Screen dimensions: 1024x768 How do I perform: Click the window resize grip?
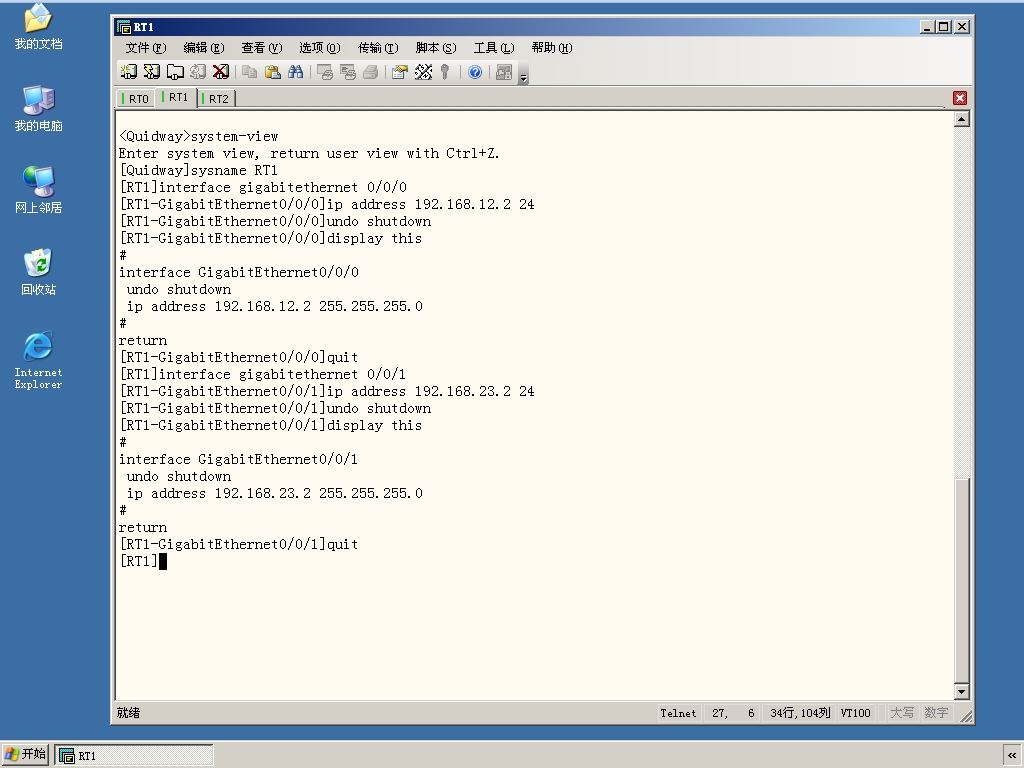click(x=966, y=716)
